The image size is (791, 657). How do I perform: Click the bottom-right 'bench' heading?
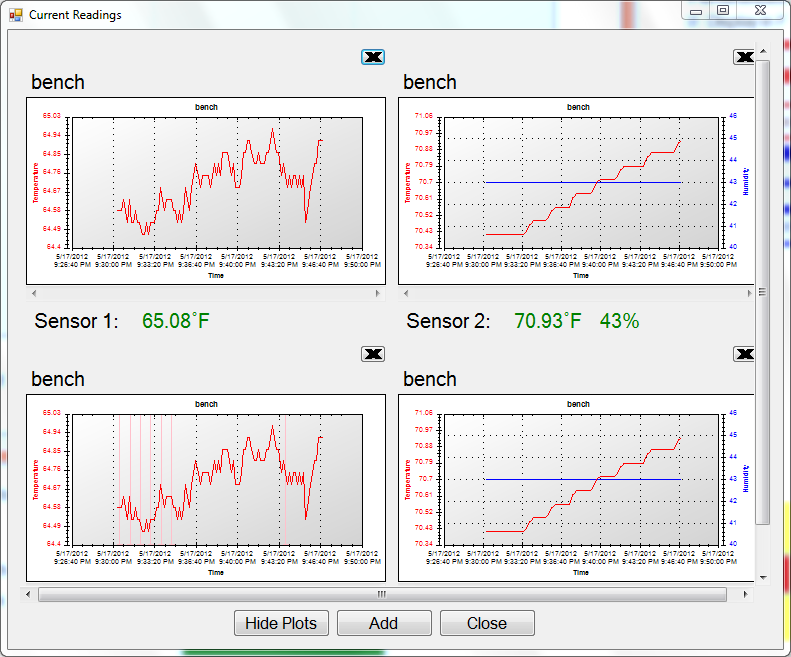(x=430, y=379)
